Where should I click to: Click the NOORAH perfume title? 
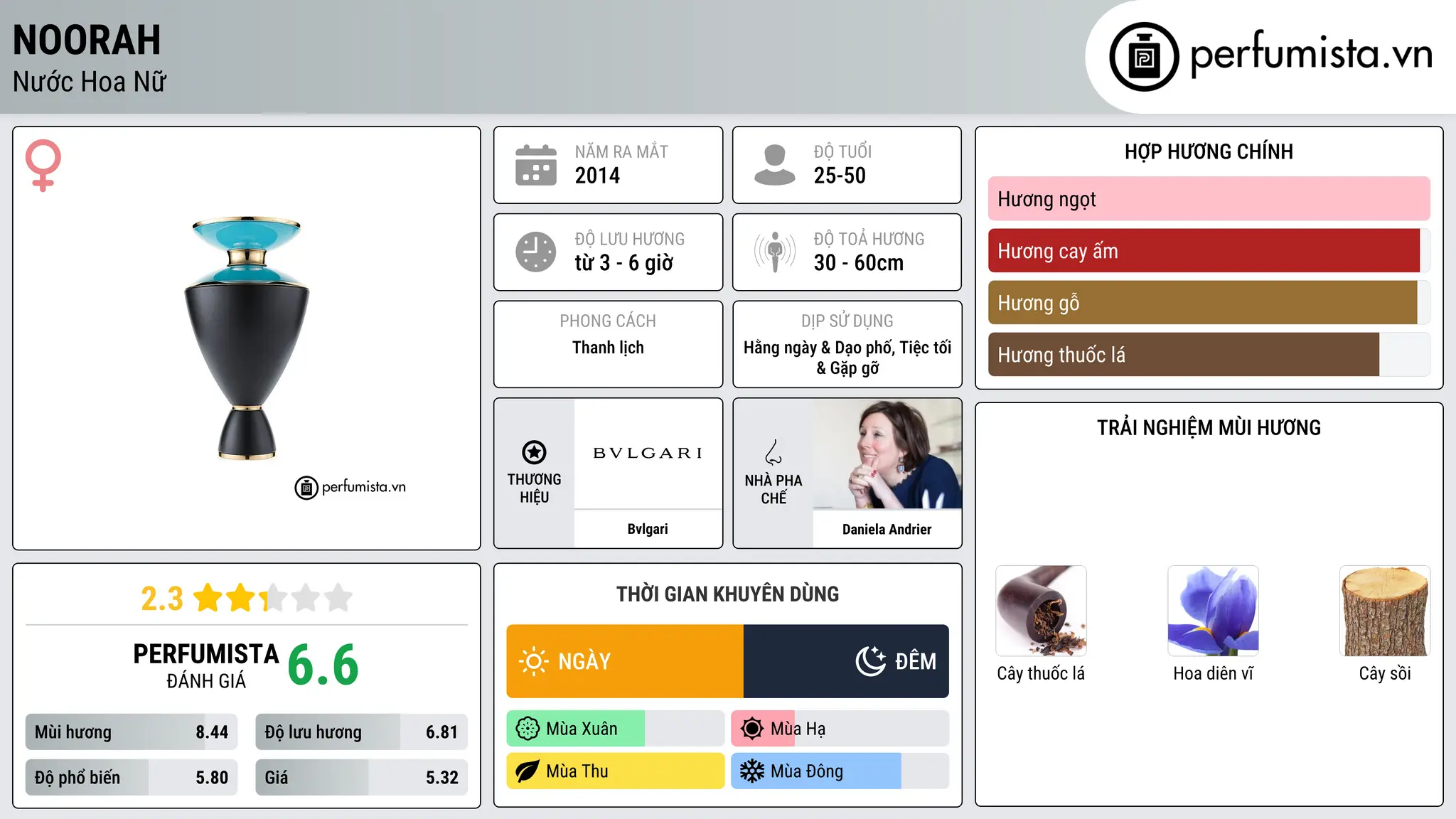tap(87, 41)
